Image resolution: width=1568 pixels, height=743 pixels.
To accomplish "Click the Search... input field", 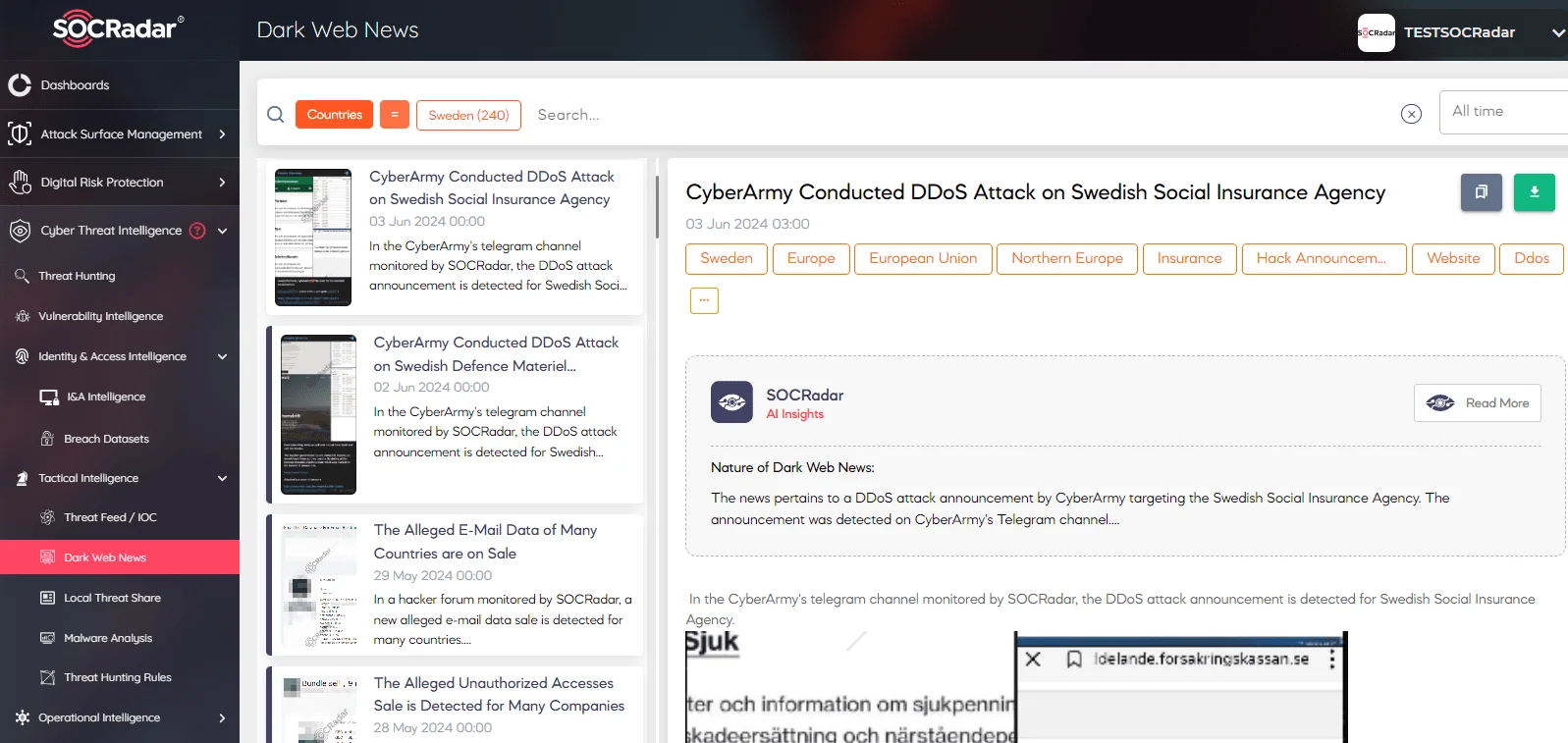I will (x=962, y=115).
